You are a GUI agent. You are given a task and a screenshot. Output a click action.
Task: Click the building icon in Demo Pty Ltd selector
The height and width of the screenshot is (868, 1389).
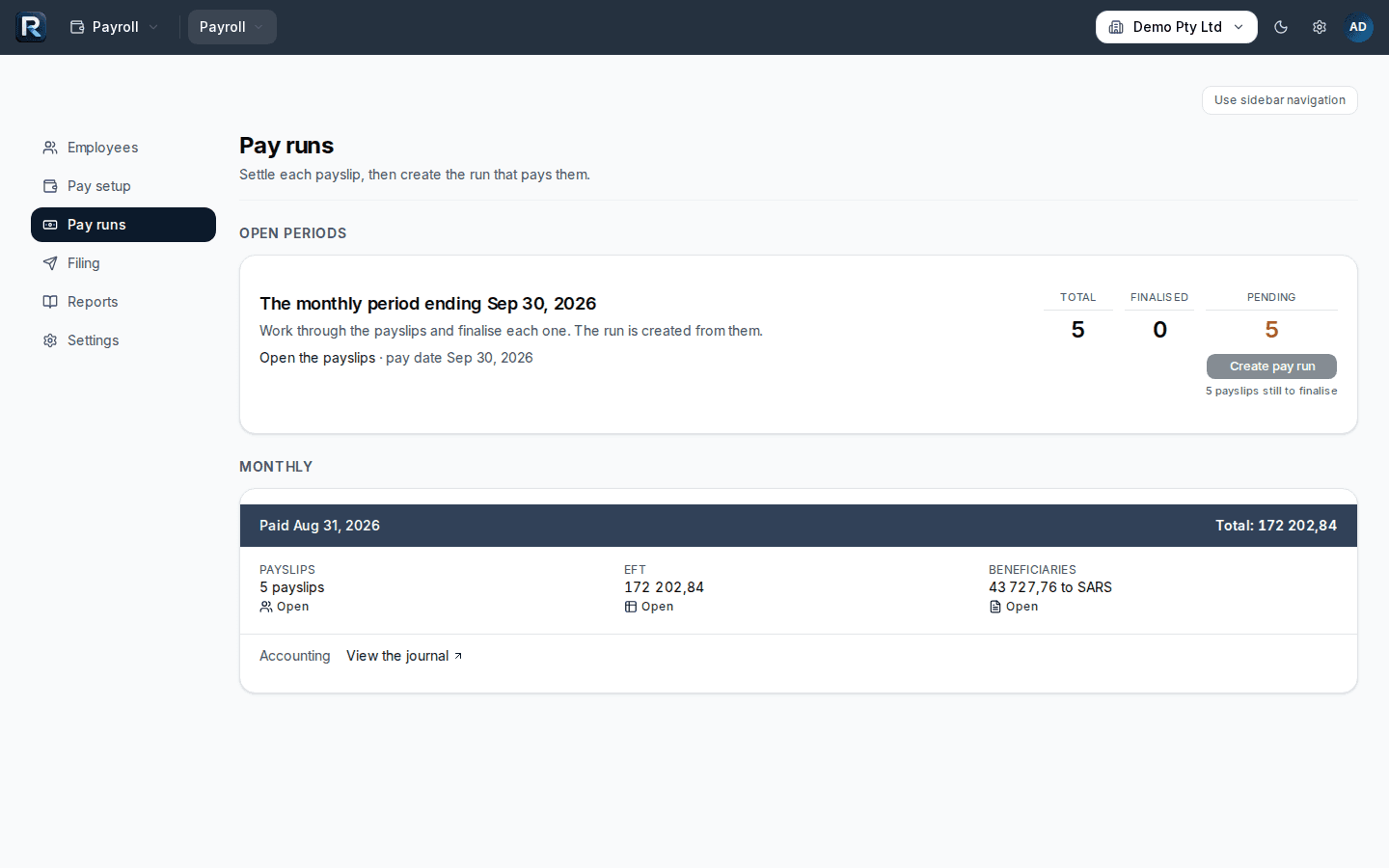pyautogui.click(x=1116, y=27)
